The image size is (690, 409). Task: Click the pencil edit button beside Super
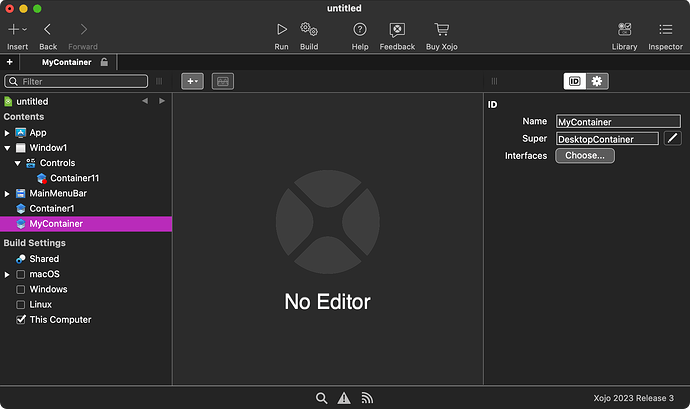pyautogui.click(x=672, y=138)
